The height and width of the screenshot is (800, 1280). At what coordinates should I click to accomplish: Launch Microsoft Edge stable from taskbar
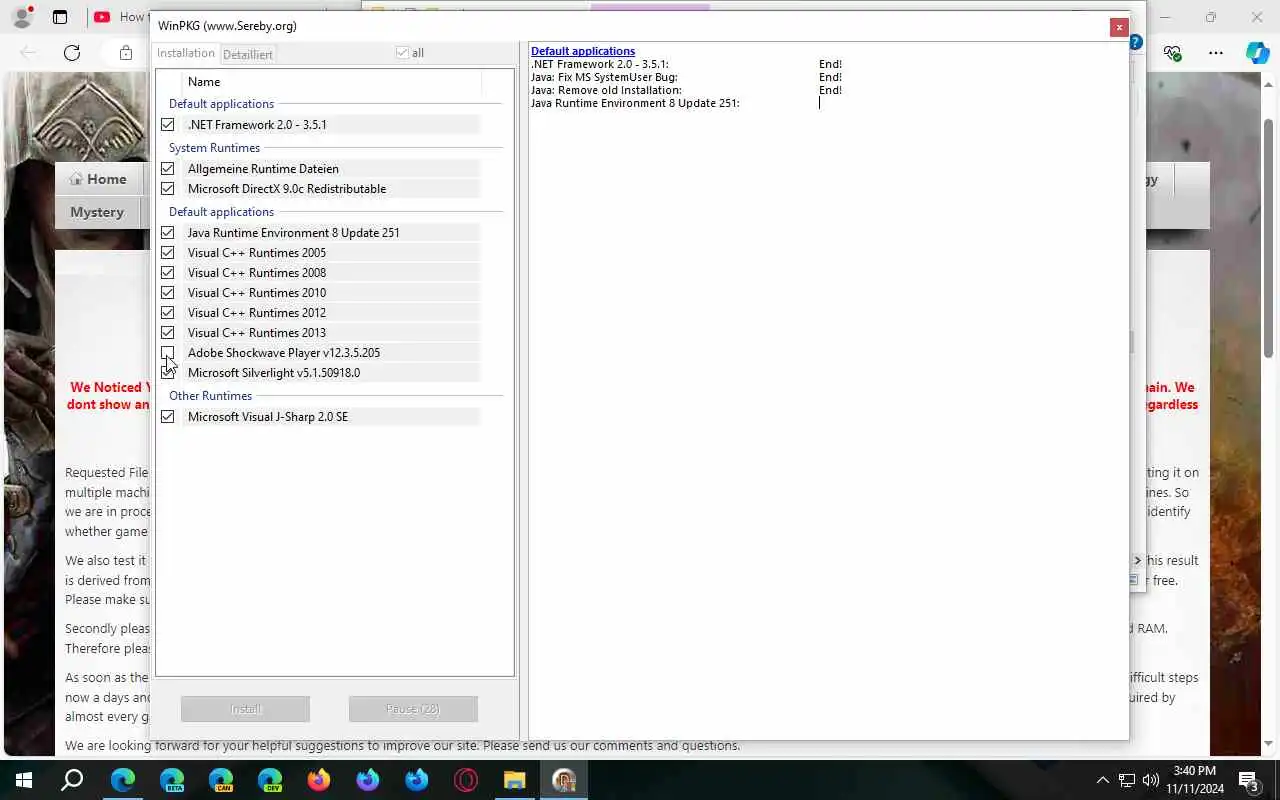tap(123, 780)
